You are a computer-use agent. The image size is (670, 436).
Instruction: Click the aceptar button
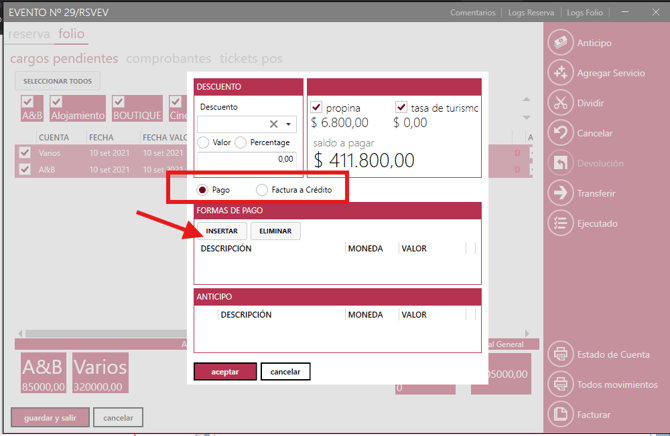point(225,371)
